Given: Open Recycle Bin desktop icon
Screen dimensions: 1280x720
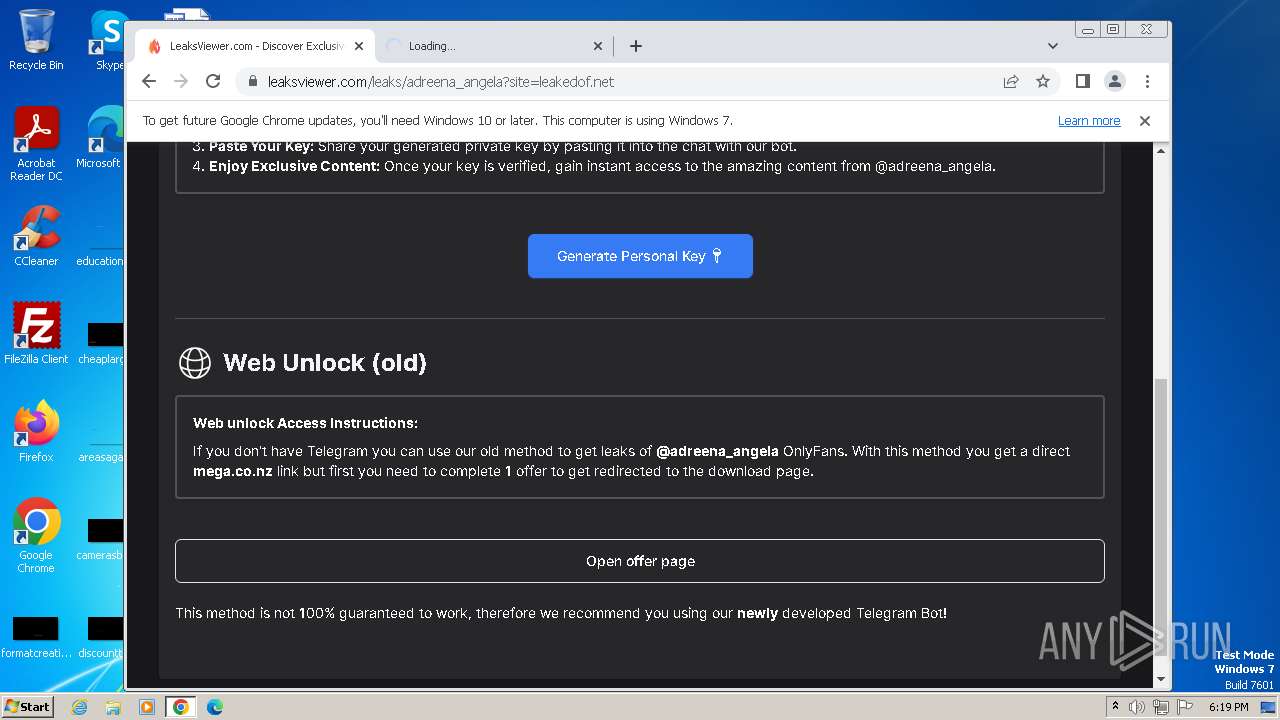Looking at the screenshot, I should pos(36,40).
